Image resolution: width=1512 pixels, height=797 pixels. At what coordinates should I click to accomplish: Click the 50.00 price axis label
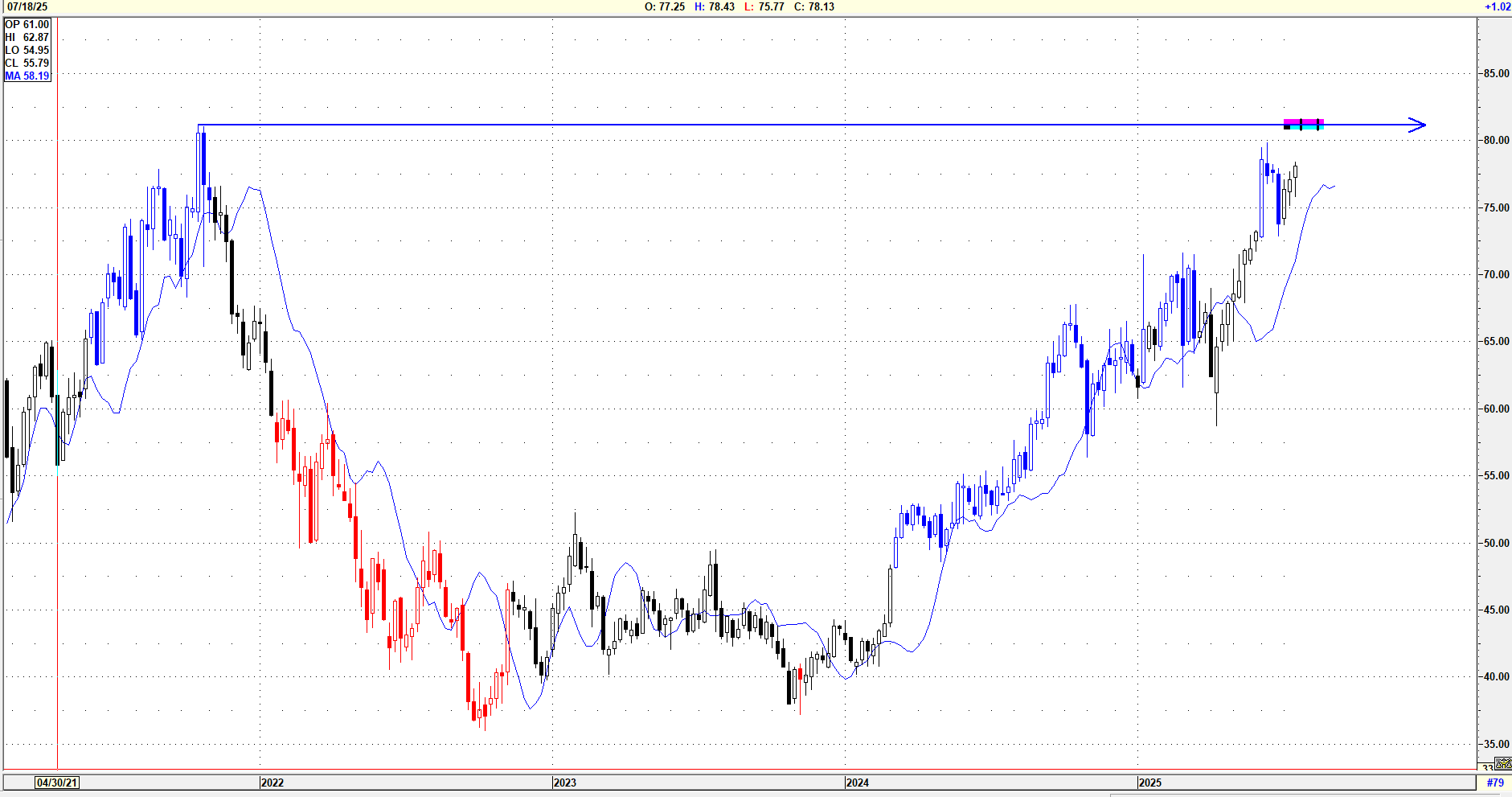[x=1497, y=543]
